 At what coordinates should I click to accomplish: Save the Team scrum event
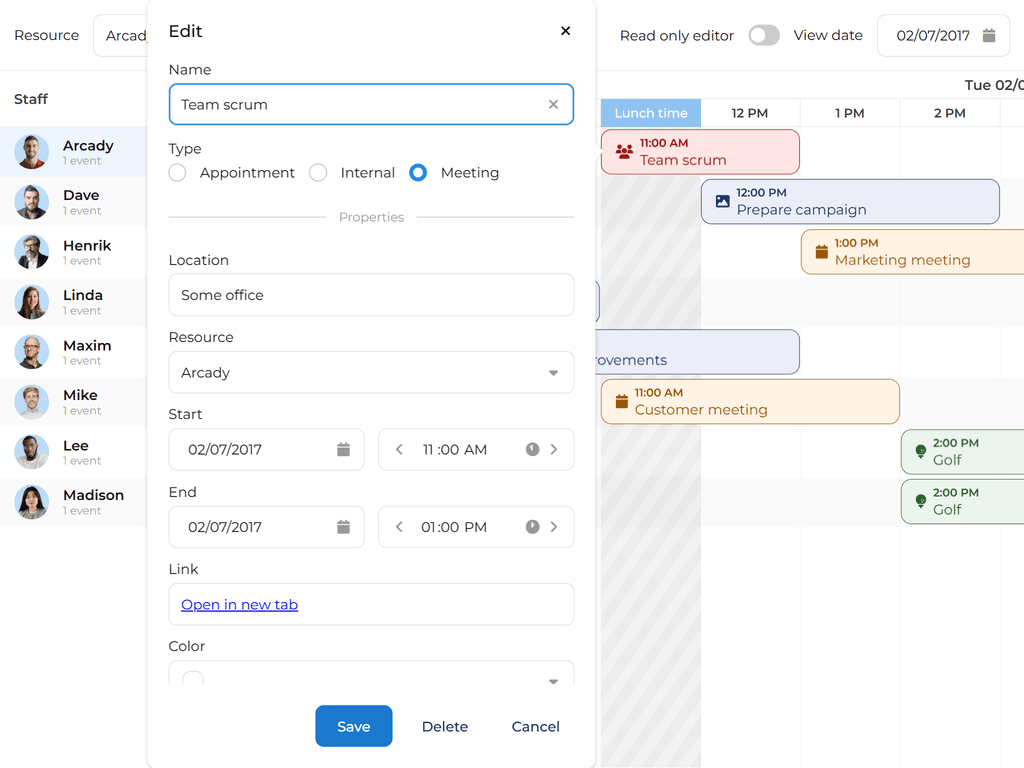(x=353, y=726)
